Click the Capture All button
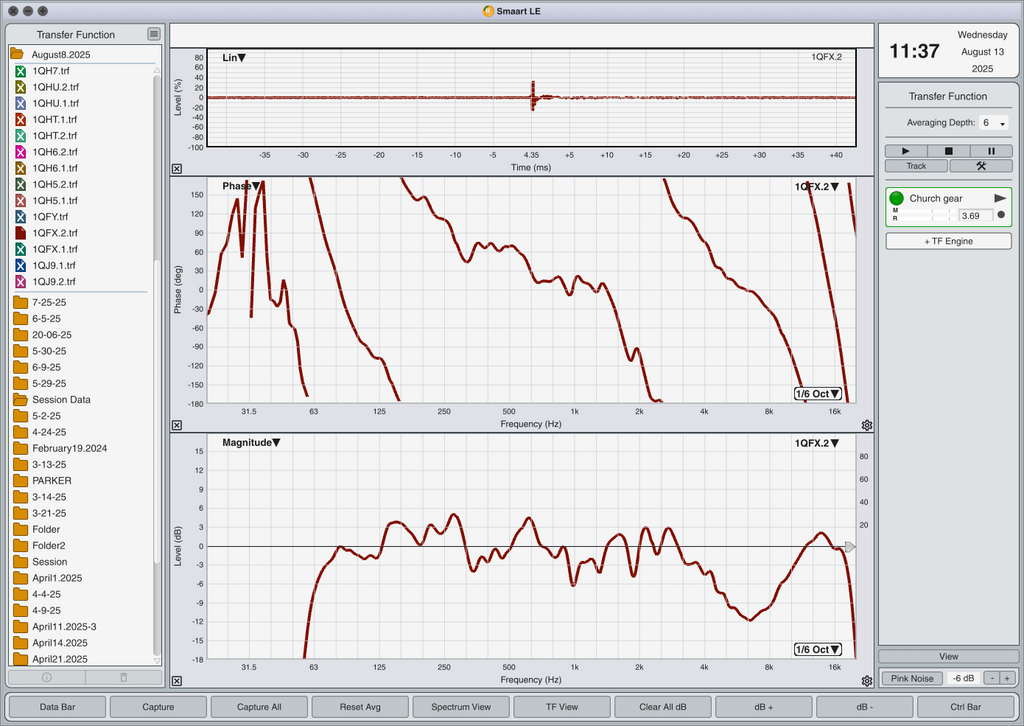Viewport: 1024px width, 726px height. (259, 706)
